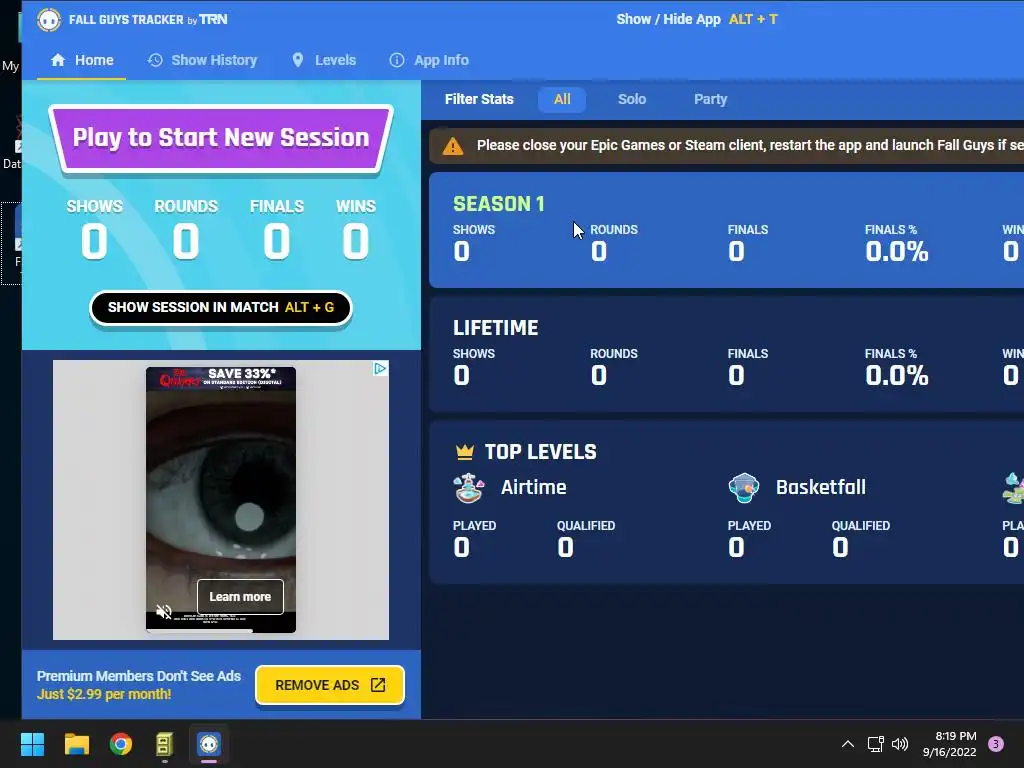This screenshot has width=1024, height=768.
Task: Open the taskbar clock and date
Action: pos(950,744)
